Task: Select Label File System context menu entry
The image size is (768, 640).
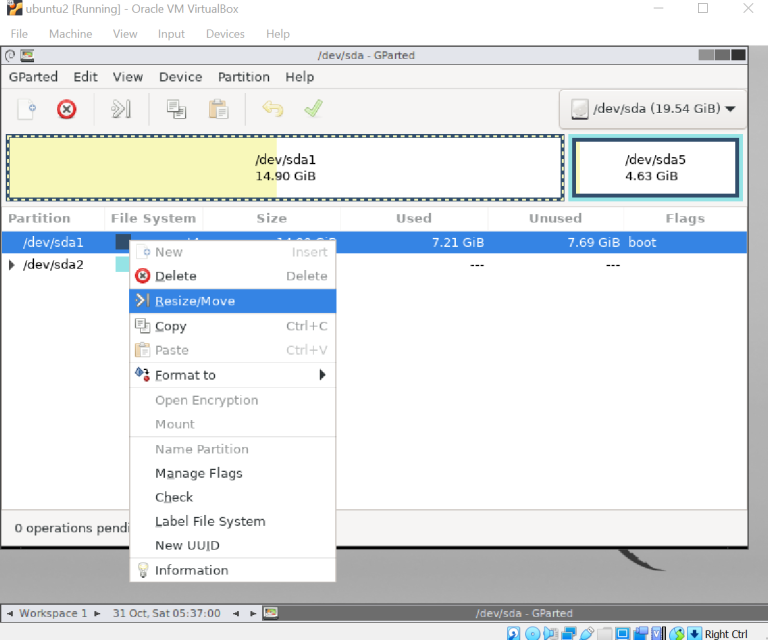Action: pos(210,521)
